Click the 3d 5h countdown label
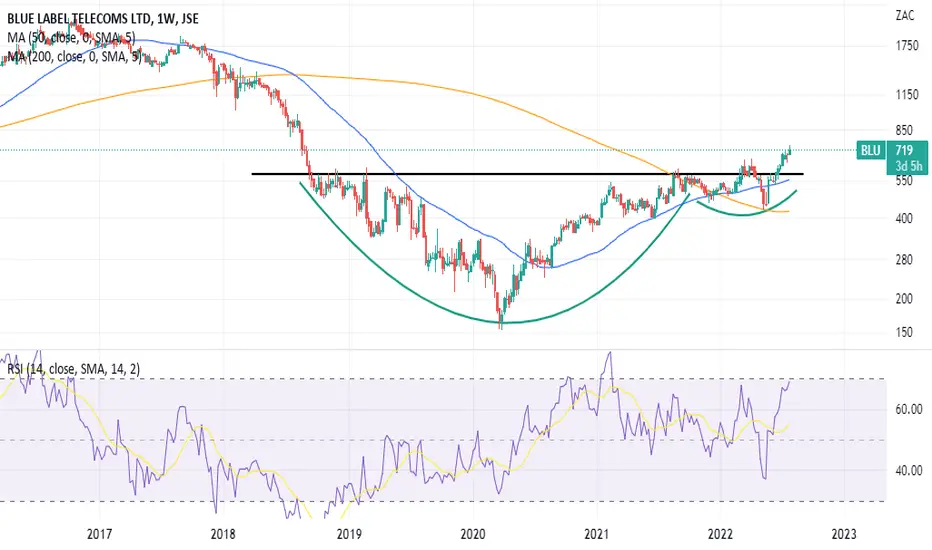 click(908, 166)
